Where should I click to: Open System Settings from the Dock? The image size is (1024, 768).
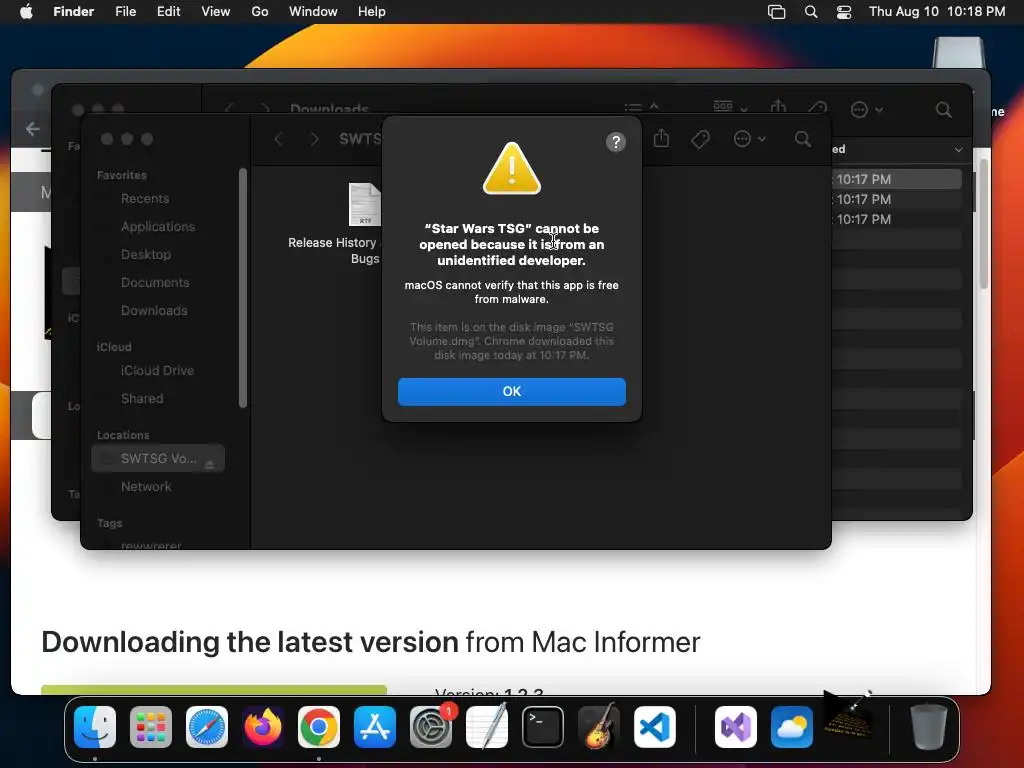click(x=431, y=727)
